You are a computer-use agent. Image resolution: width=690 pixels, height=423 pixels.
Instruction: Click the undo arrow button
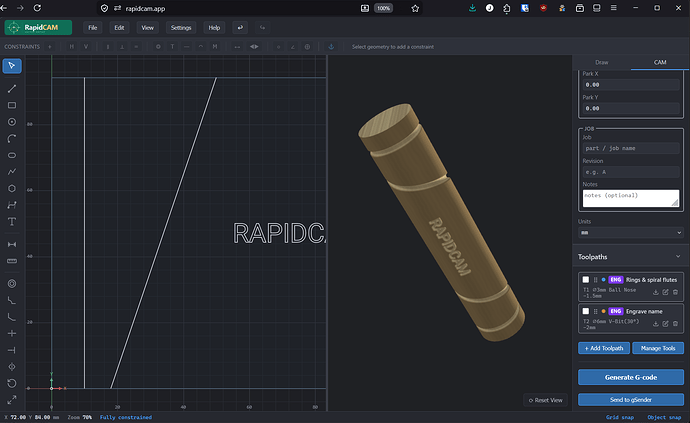(x=240, y=28)
